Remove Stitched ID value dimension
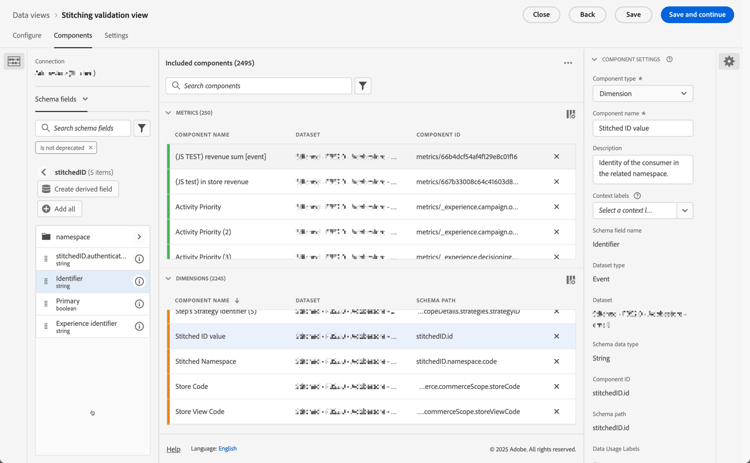 pos(556,336)
